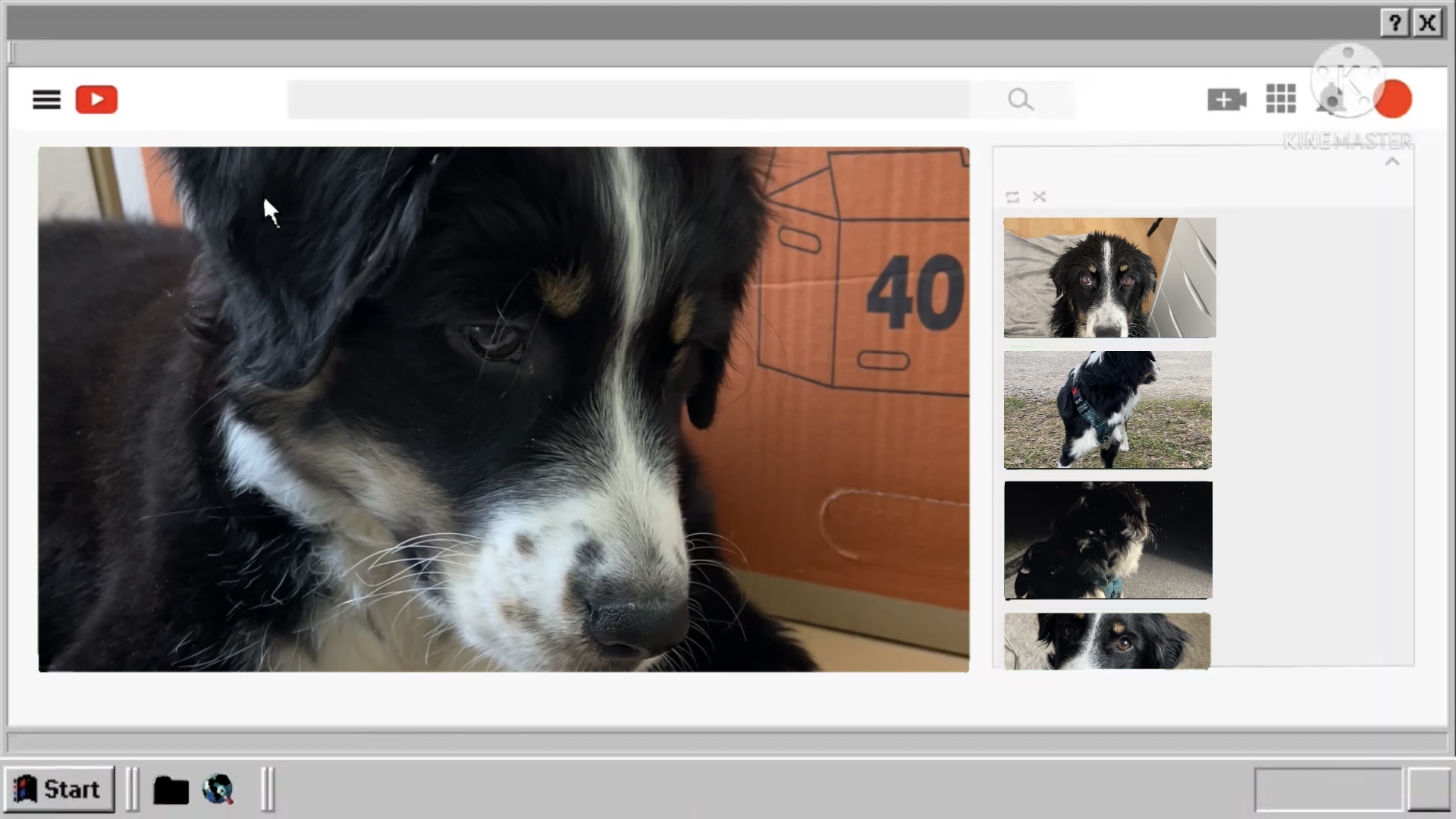Screen dimensions: 1456x819
Task: Click the window help question button
Action: [x=1395, y=24]
